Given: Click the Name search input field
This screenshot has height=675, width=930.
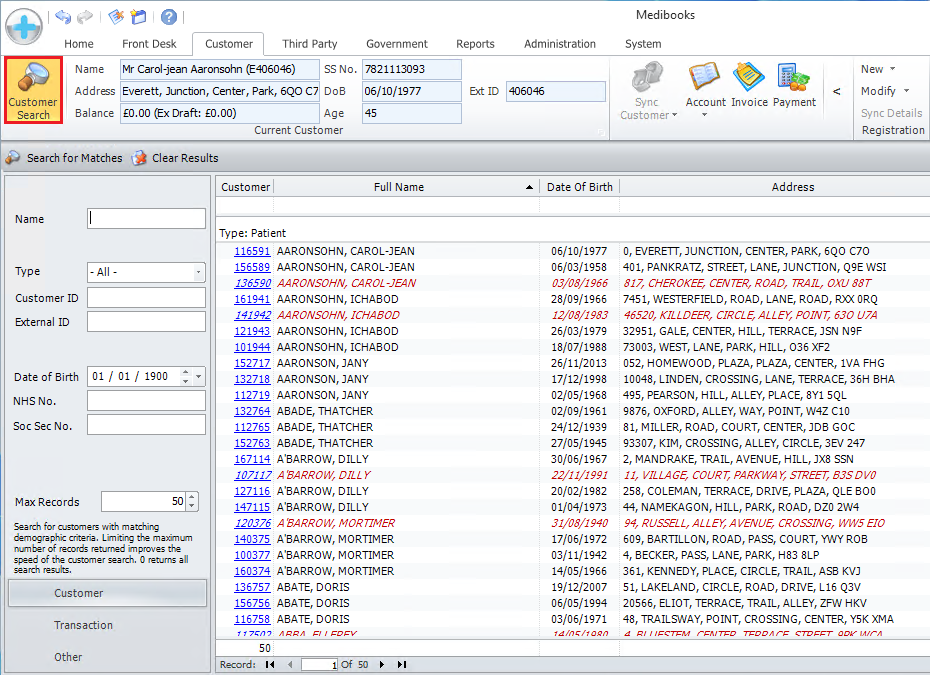Looking at the screenshot, I should point(146,219).
